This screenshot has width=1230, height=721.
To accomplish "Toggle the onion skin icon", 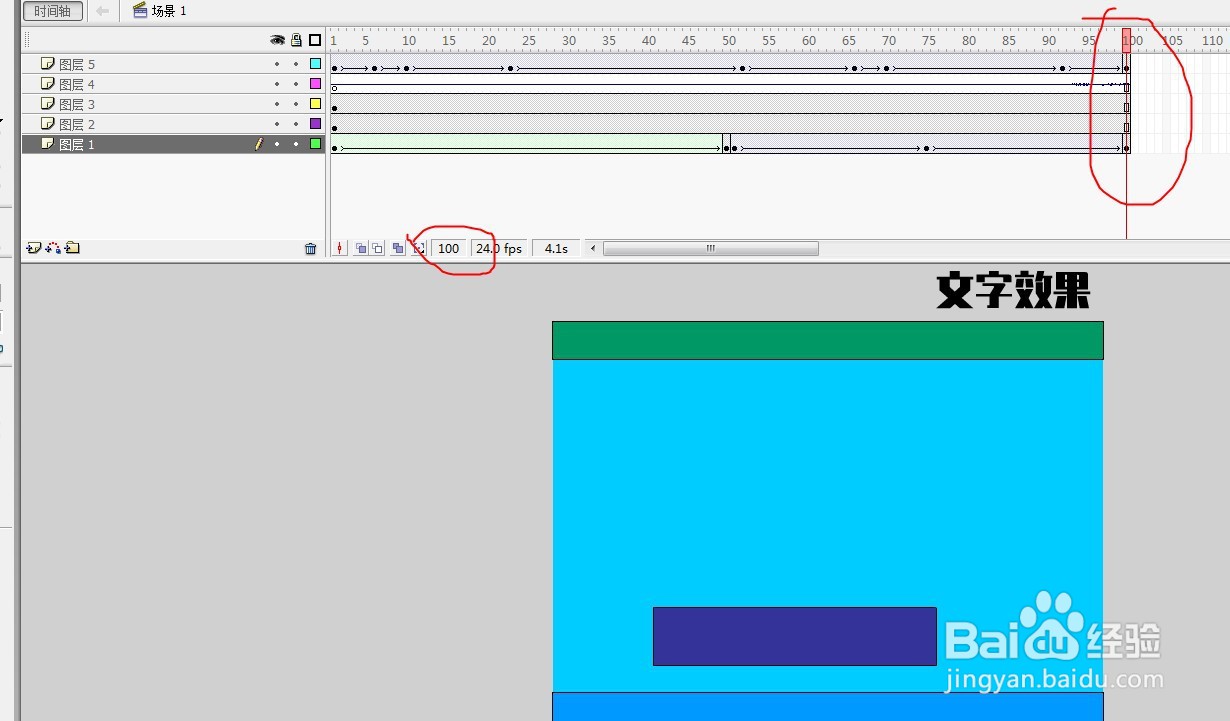I will point(361,249).
